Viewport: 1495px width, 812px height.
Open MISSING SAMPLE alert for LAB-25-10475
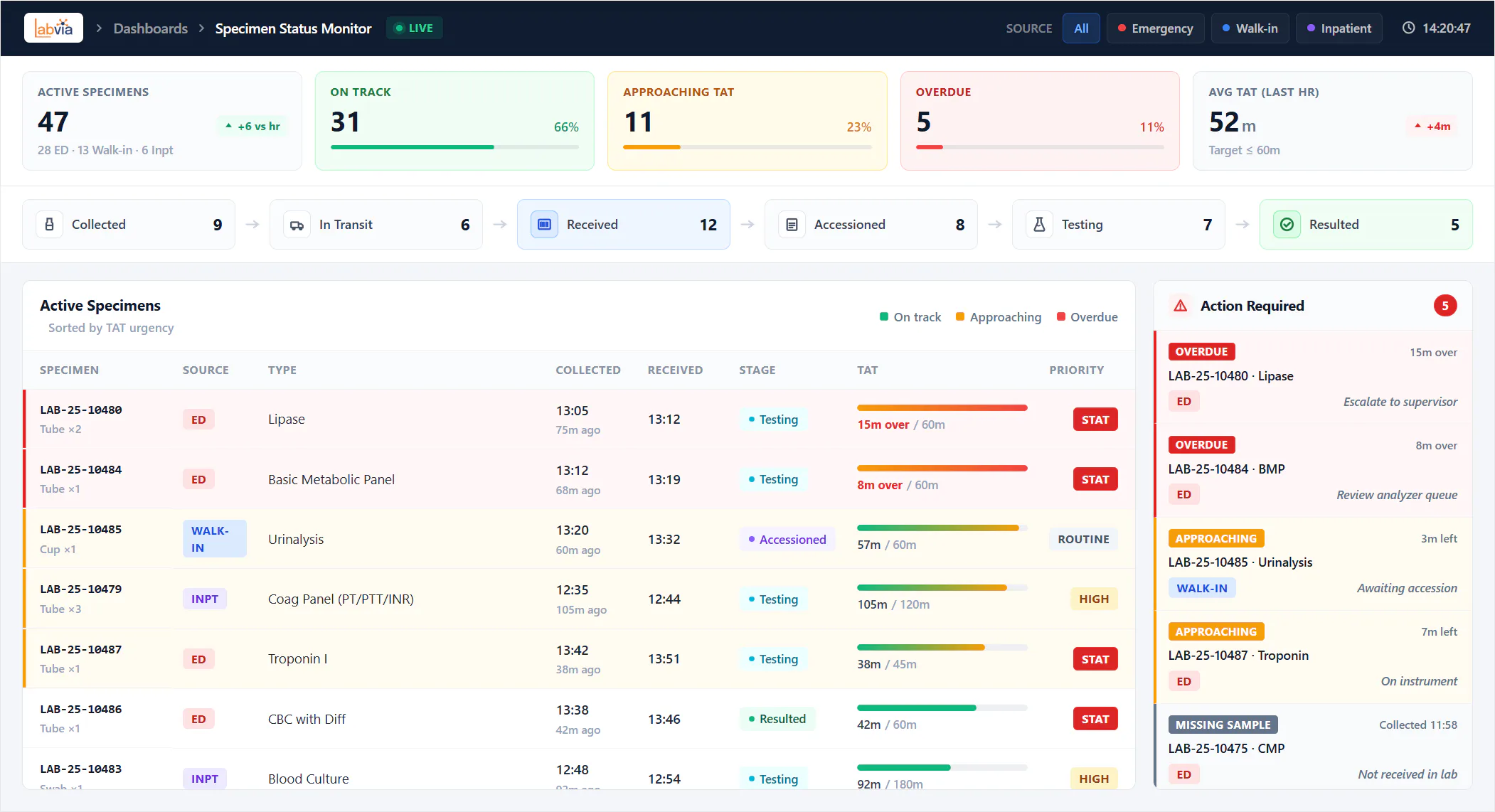[x=1312, y=747]
